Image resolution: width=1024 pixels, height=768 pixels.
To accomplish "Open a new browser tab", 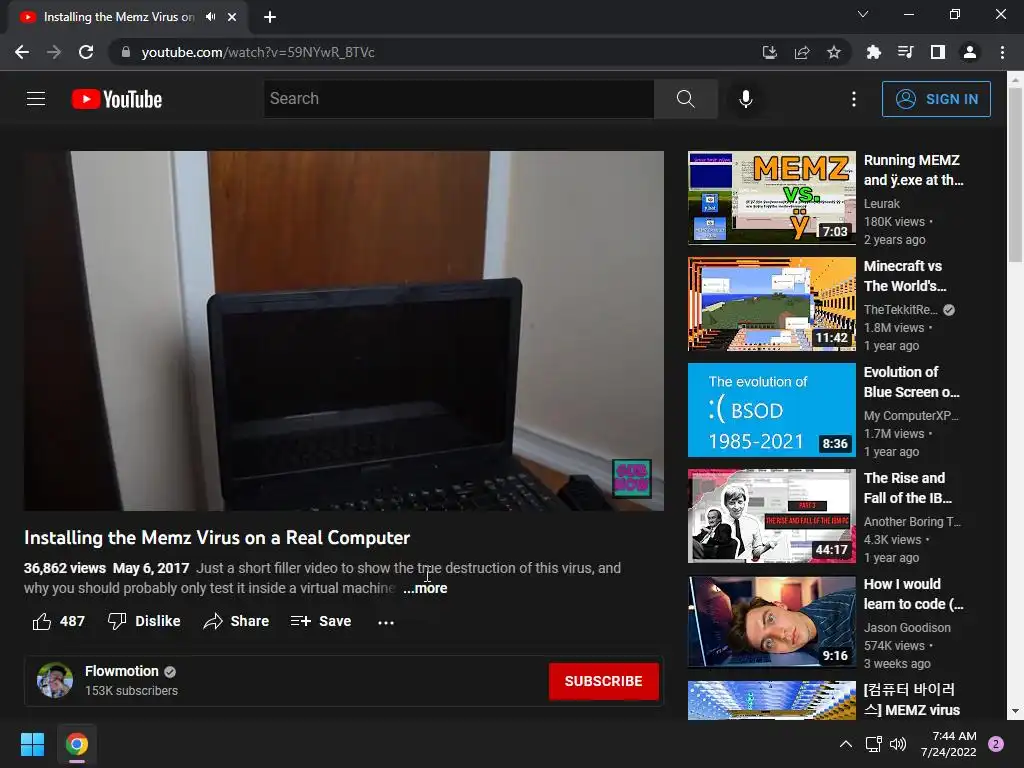I will tap(270, 17).
